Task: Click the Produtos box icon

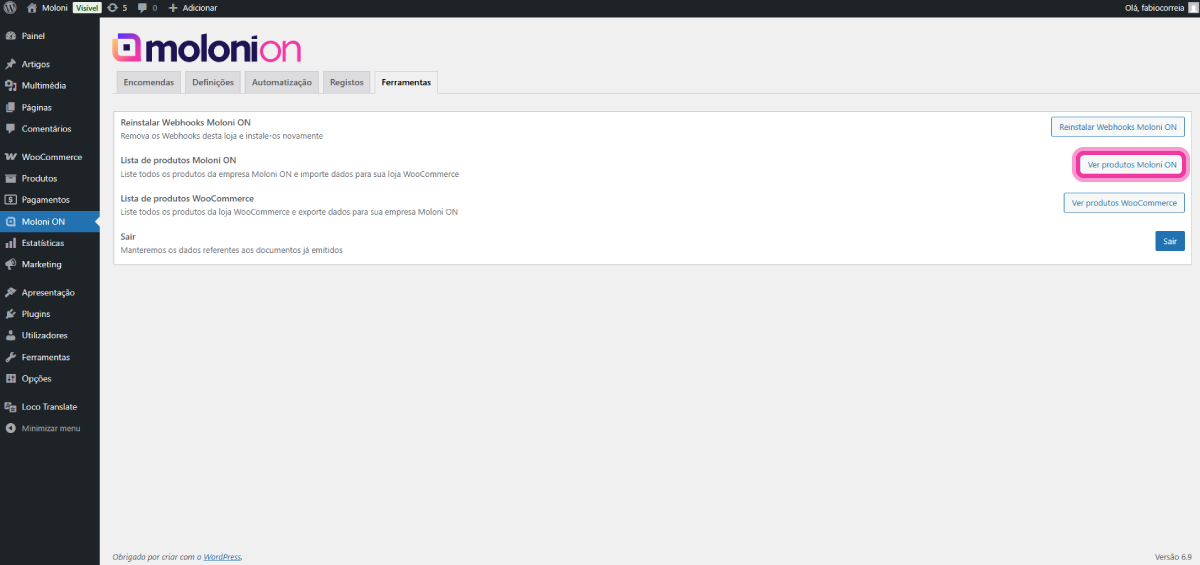Action: click(11, 178)
